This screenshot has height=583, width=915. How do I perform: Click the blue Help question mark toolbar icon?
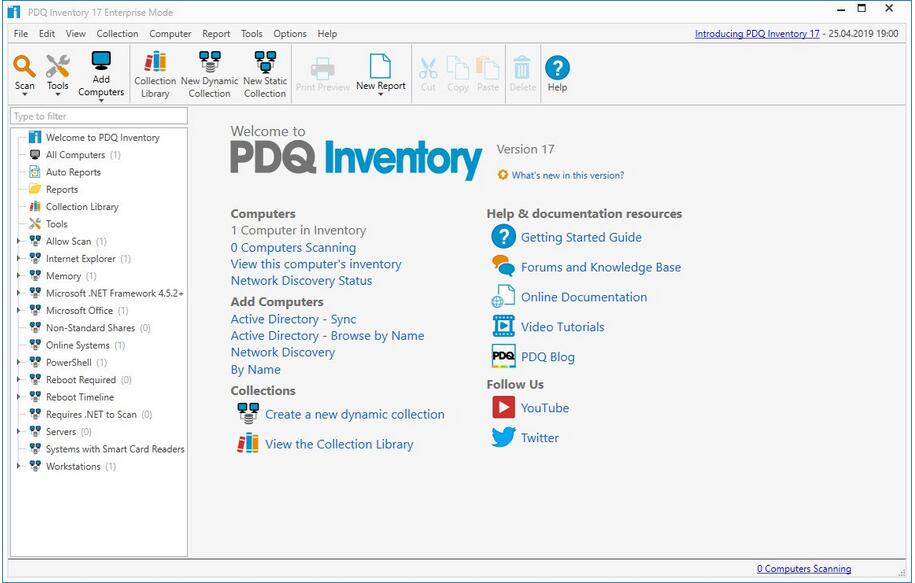pos(557,67)
